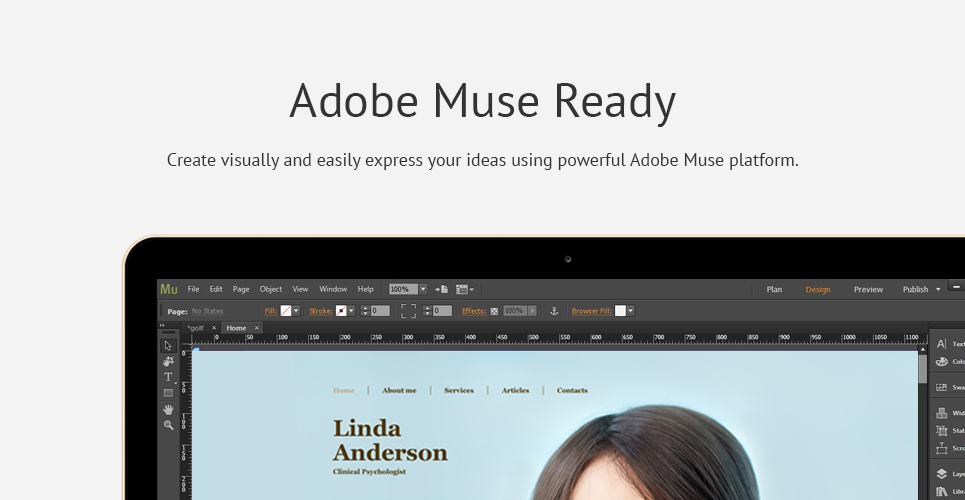965x500 pixels.
Task: Click the Muse Mu logo
Action: [169, 289]
